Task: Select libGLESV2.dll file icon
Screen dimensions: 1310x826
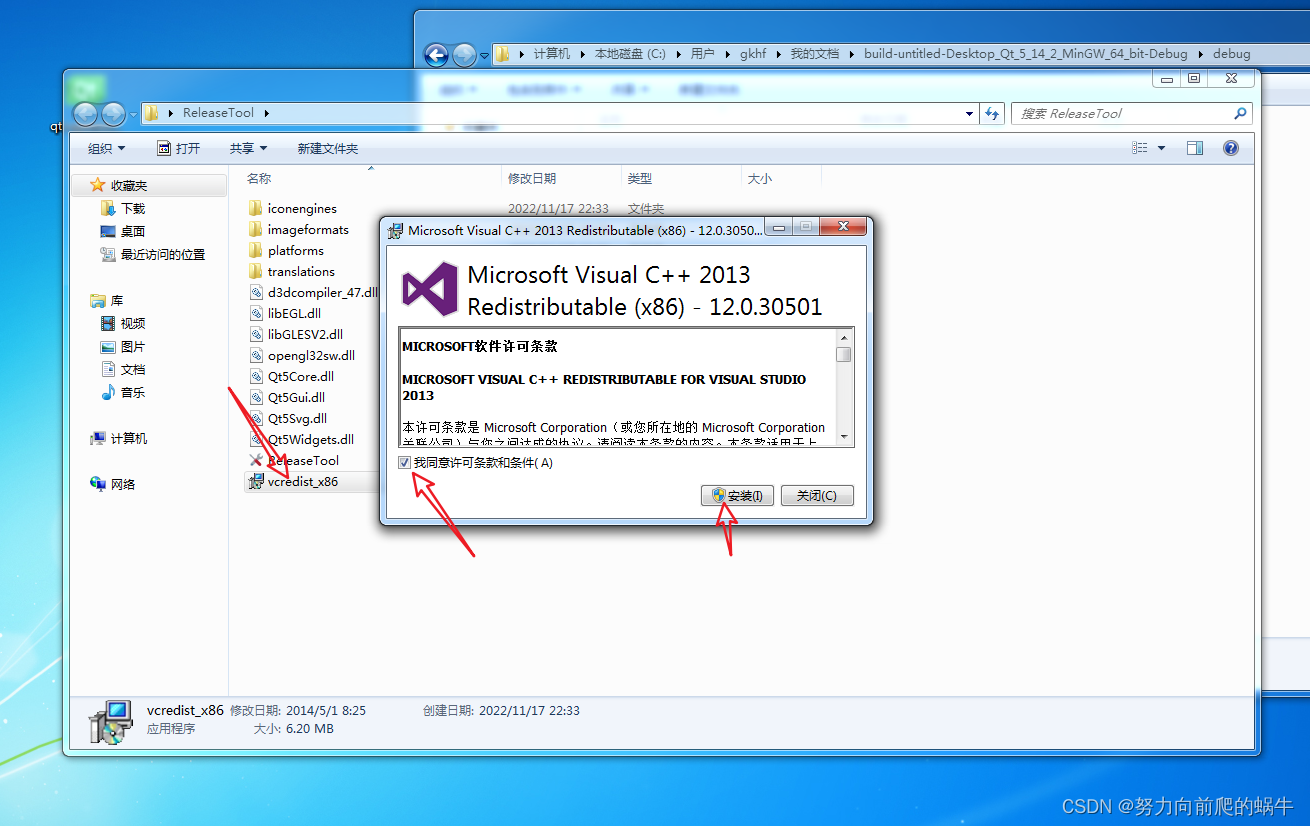Action: tap(255, 334)
